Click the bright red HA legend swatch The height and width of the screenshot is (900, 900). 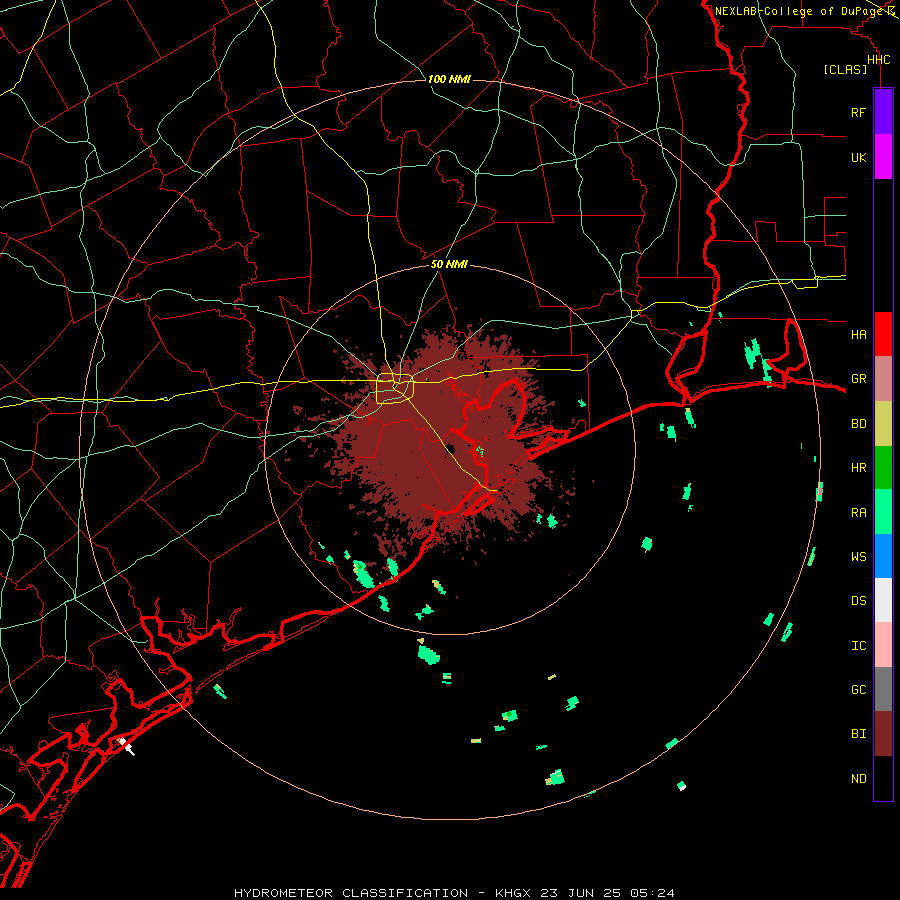pos(883,334)
